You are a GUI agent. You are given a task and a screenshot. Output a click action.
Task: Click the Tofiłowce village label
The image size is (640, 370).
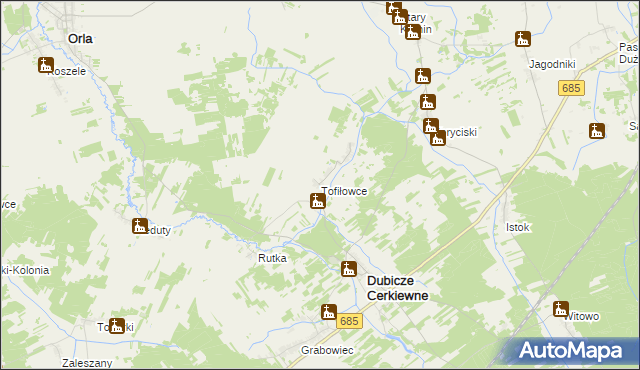344,191
